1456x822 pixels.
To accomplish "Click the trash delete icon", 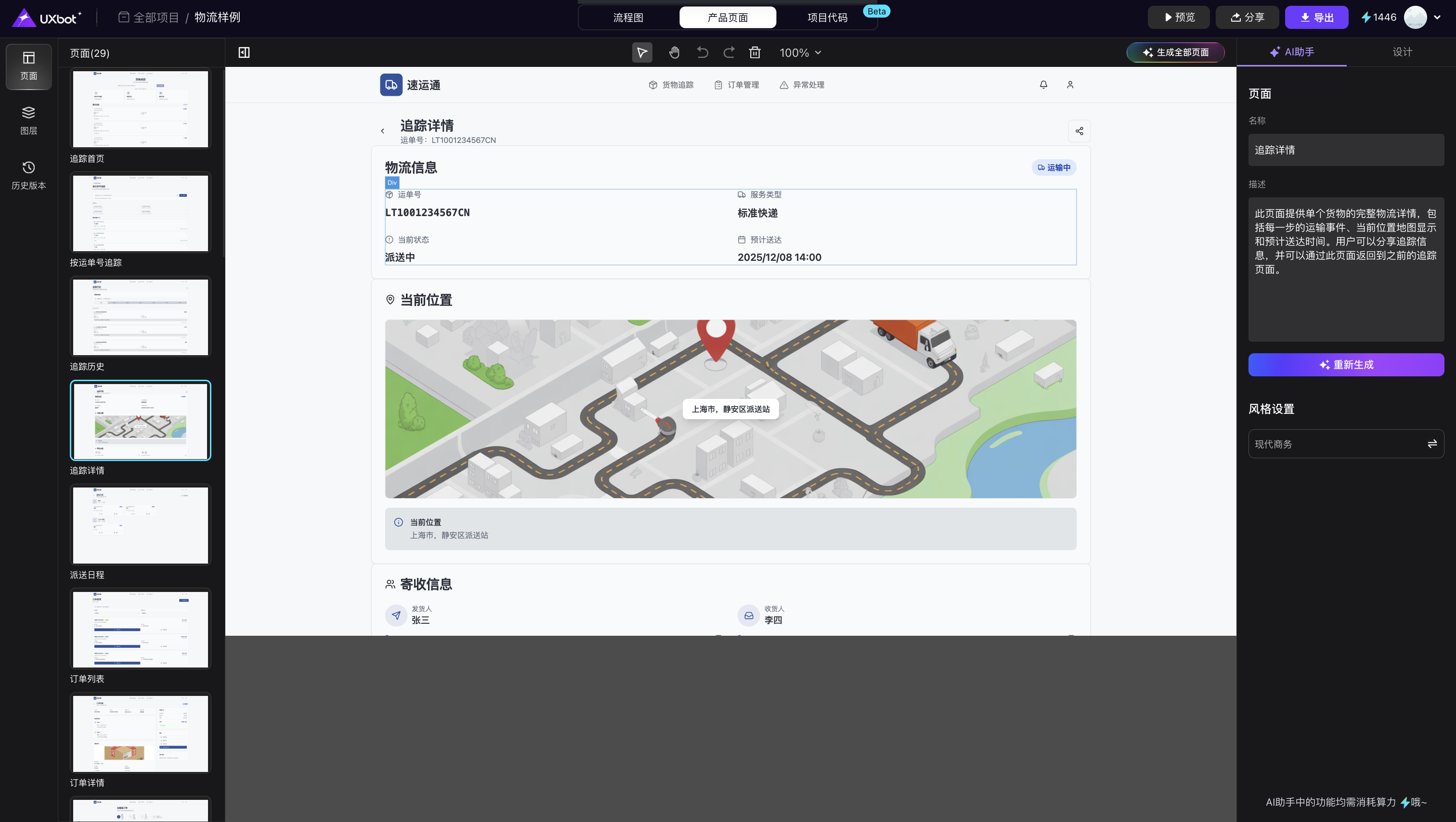I will [x=754, y=52].
